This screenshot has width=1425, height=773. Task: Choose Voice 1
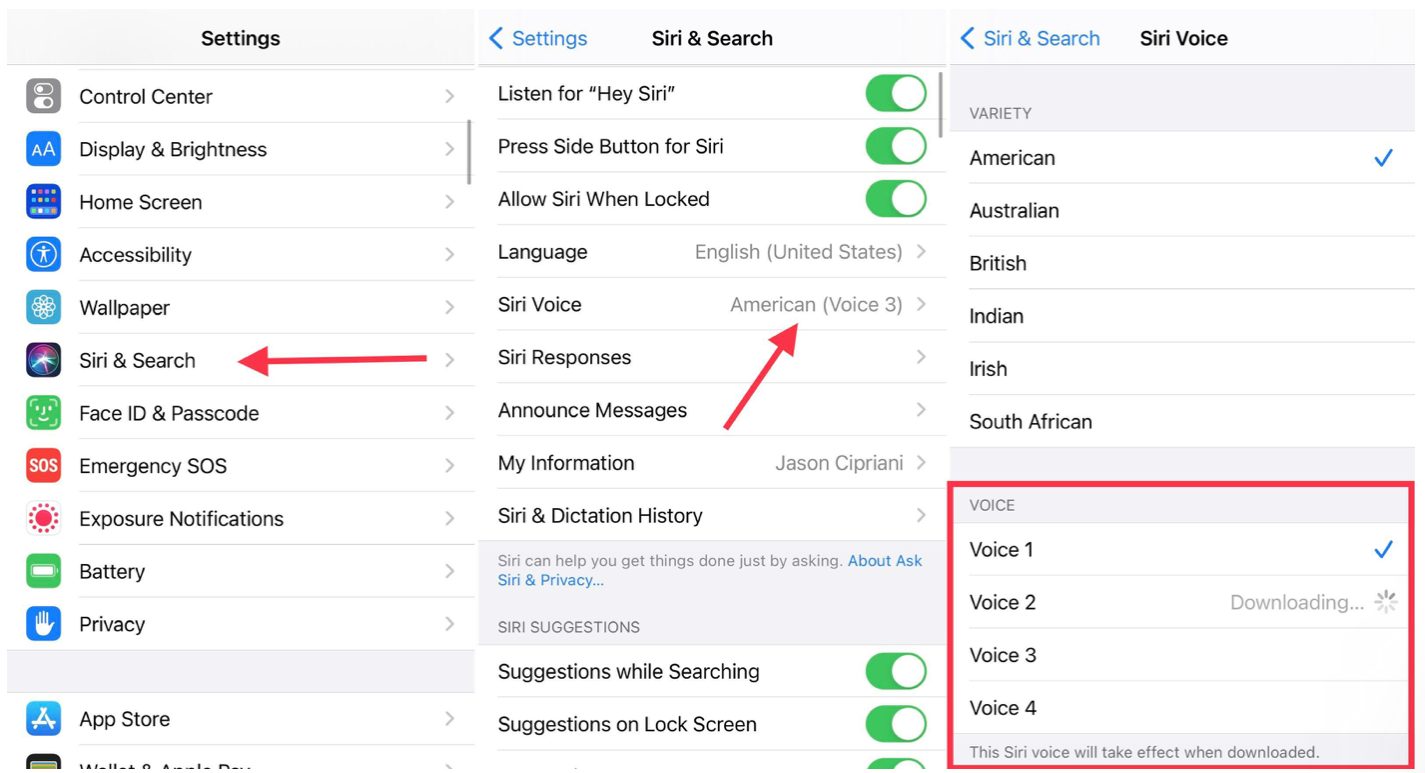click(x=1183, y=550)
